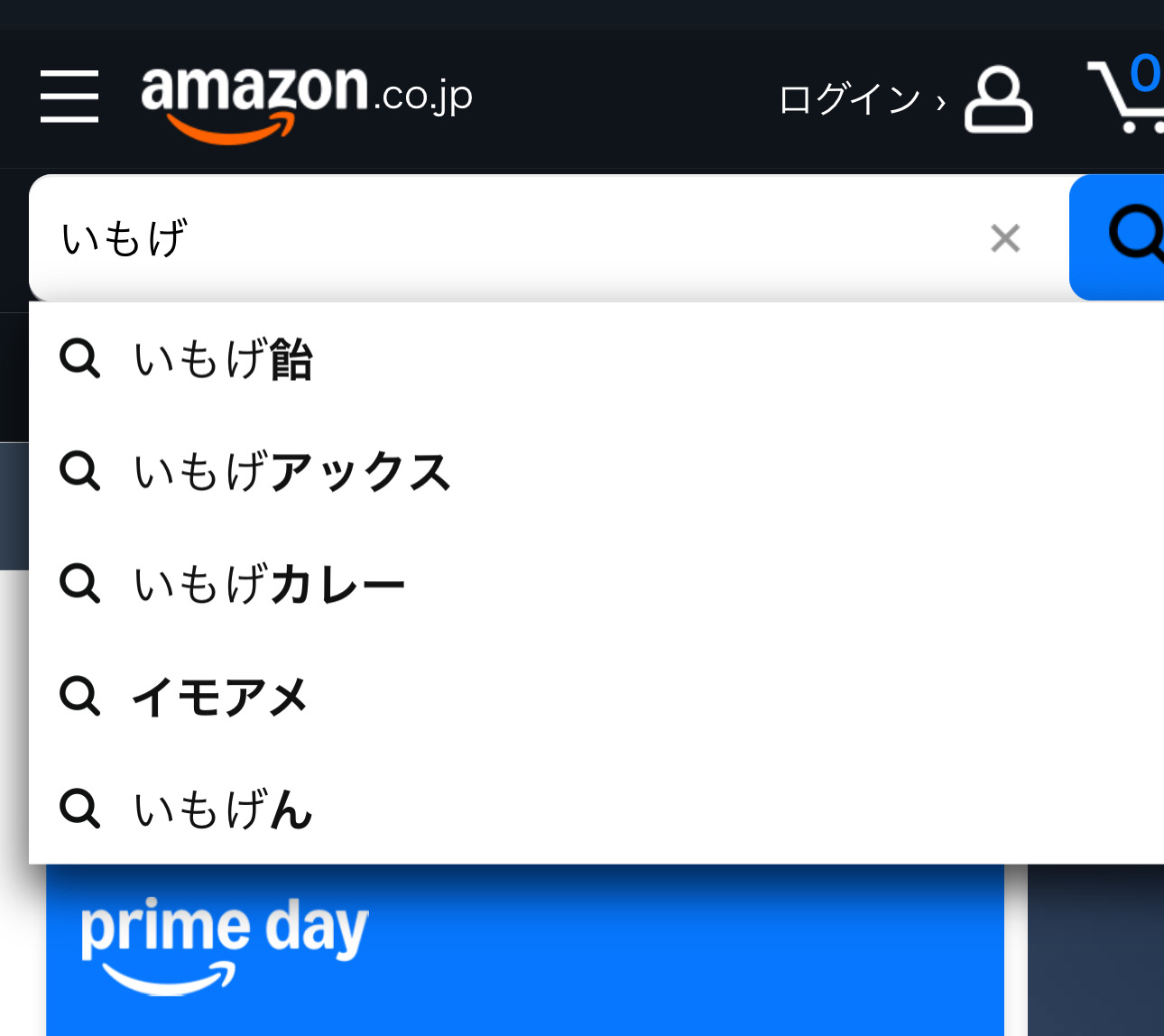Select the イモアメ suggestion

pos(596,696)
